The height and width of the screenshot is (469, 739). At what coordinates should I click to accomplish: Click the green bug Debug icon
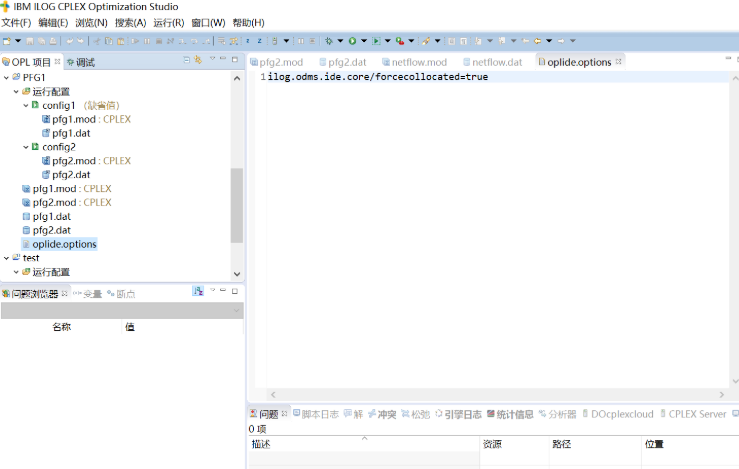point(329,41)
